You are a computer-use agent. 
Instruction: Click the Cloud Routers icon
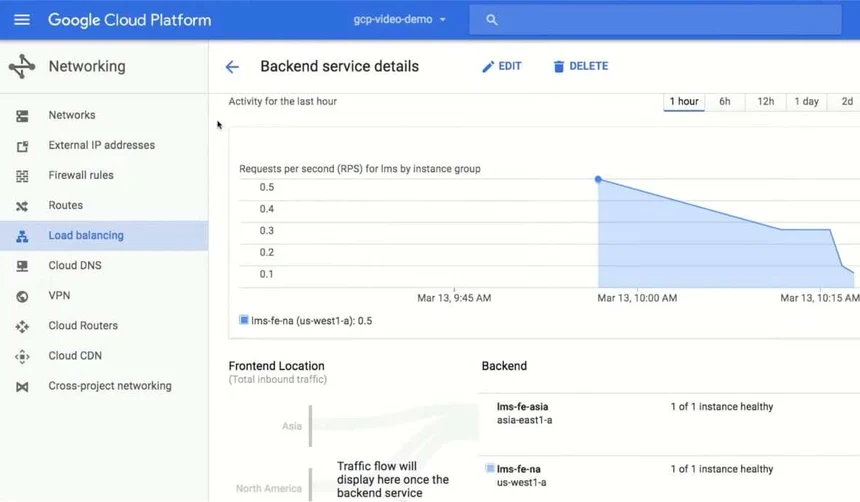22,326
